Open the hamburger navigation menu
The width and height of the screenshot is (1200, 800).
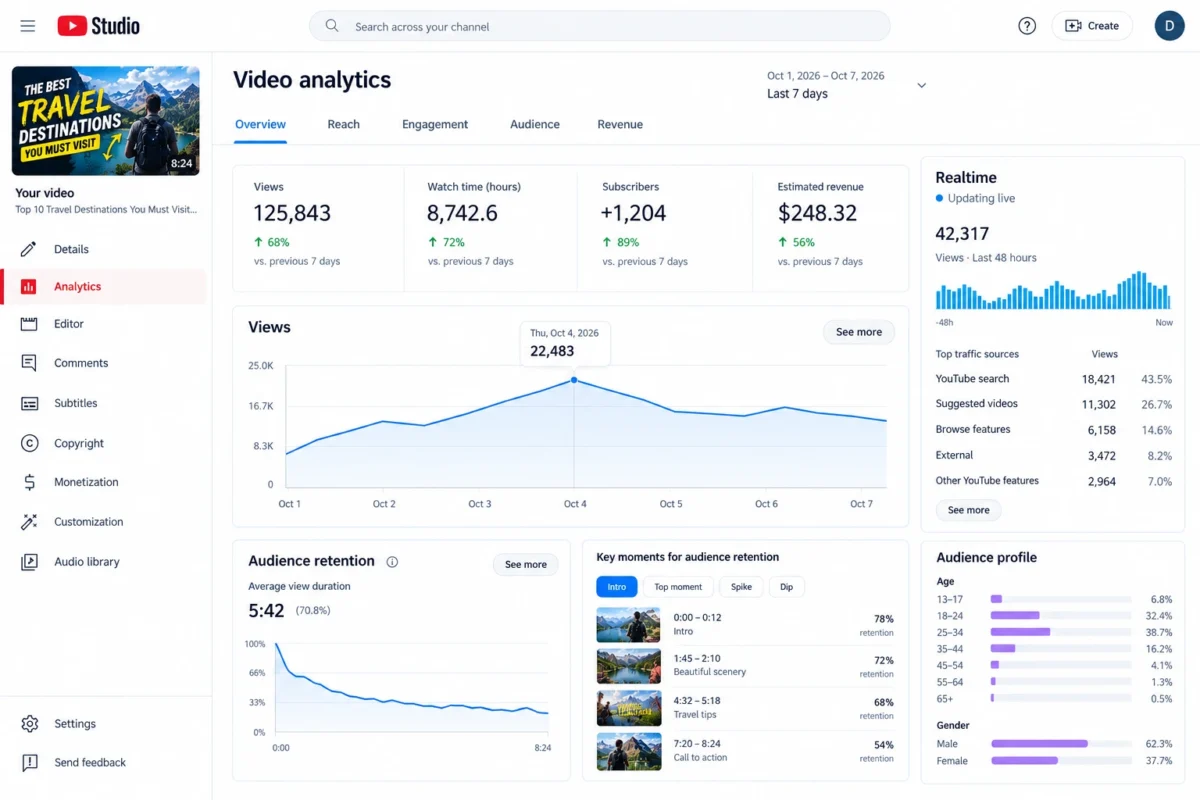click(28, 26)
